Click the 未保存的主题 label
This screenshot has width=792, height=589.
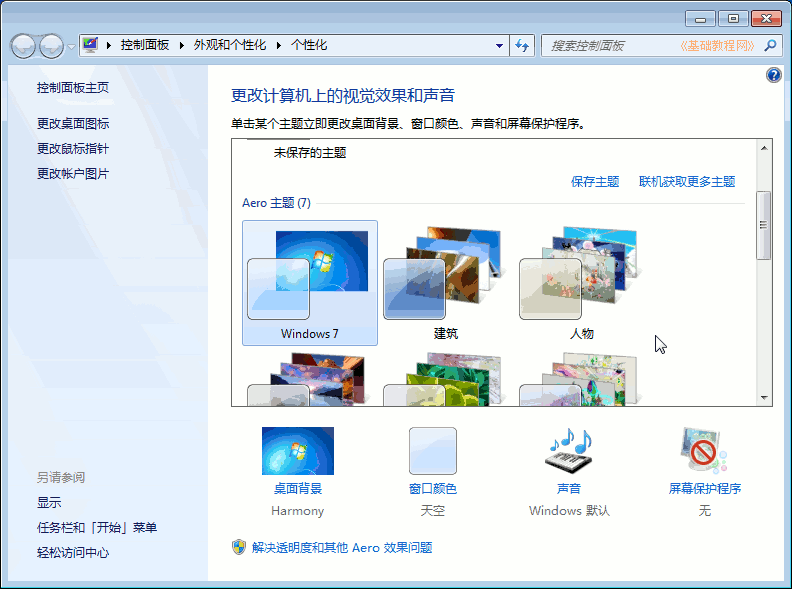(x=310, y=153)
